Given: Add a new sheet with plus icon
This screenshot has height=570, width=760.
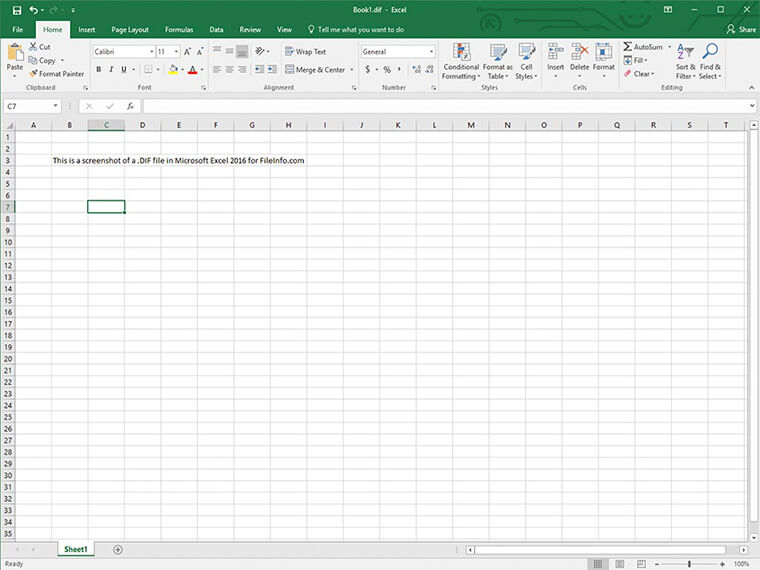Looking at the screenshot, I should point(118,550).
